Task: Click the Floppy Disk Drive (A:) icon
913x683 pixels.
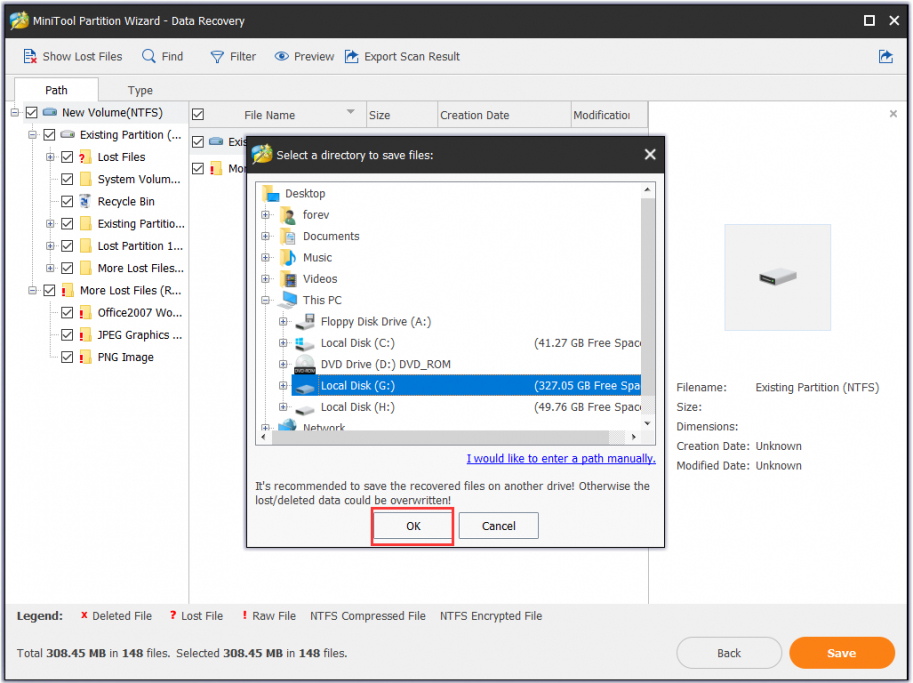Action: tap(305, 321)
